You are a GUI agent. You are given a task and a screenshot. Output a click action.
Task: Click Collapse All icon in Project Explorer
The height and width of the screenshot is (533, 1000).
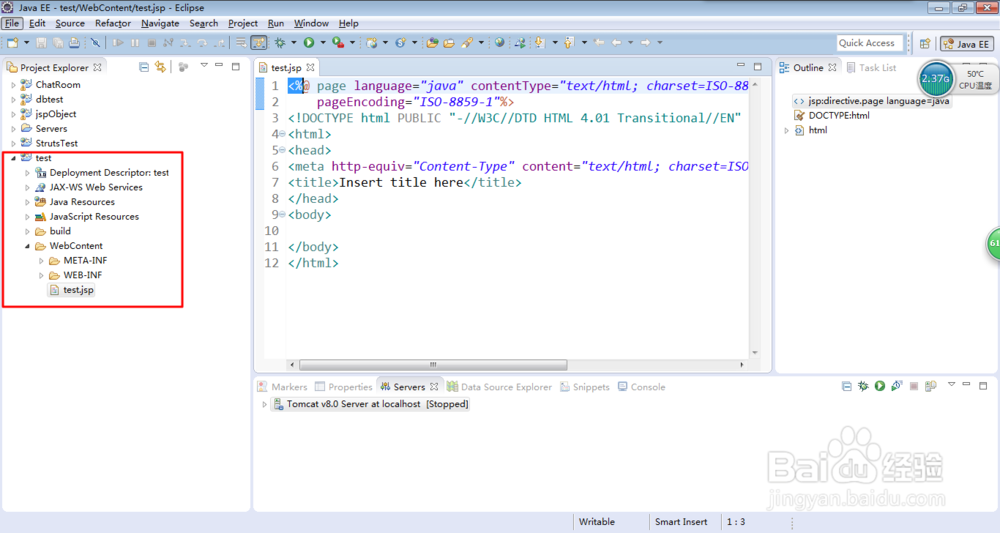tap(143, 67)
